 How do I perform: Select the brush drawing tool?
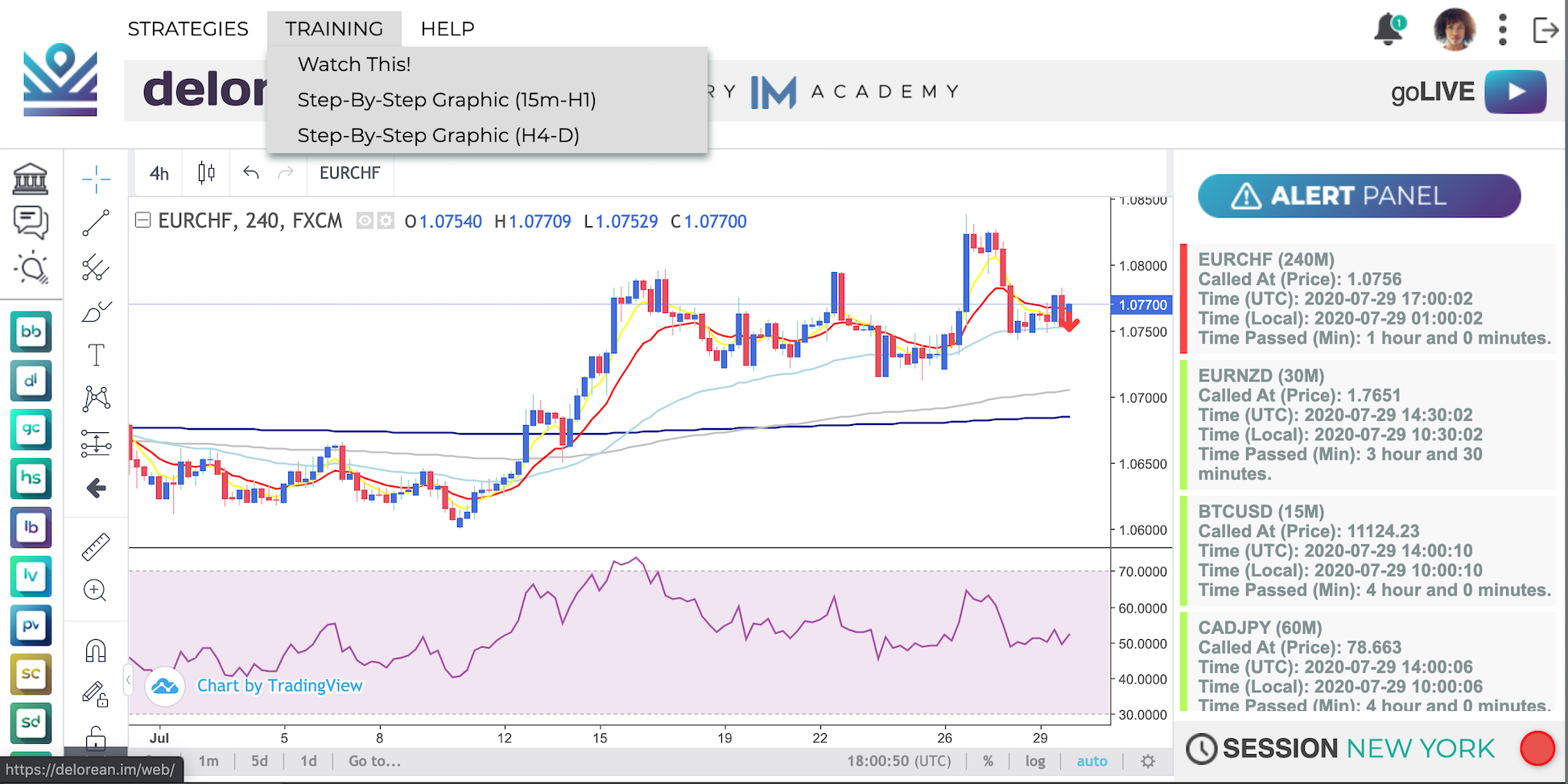coord(96,312)
